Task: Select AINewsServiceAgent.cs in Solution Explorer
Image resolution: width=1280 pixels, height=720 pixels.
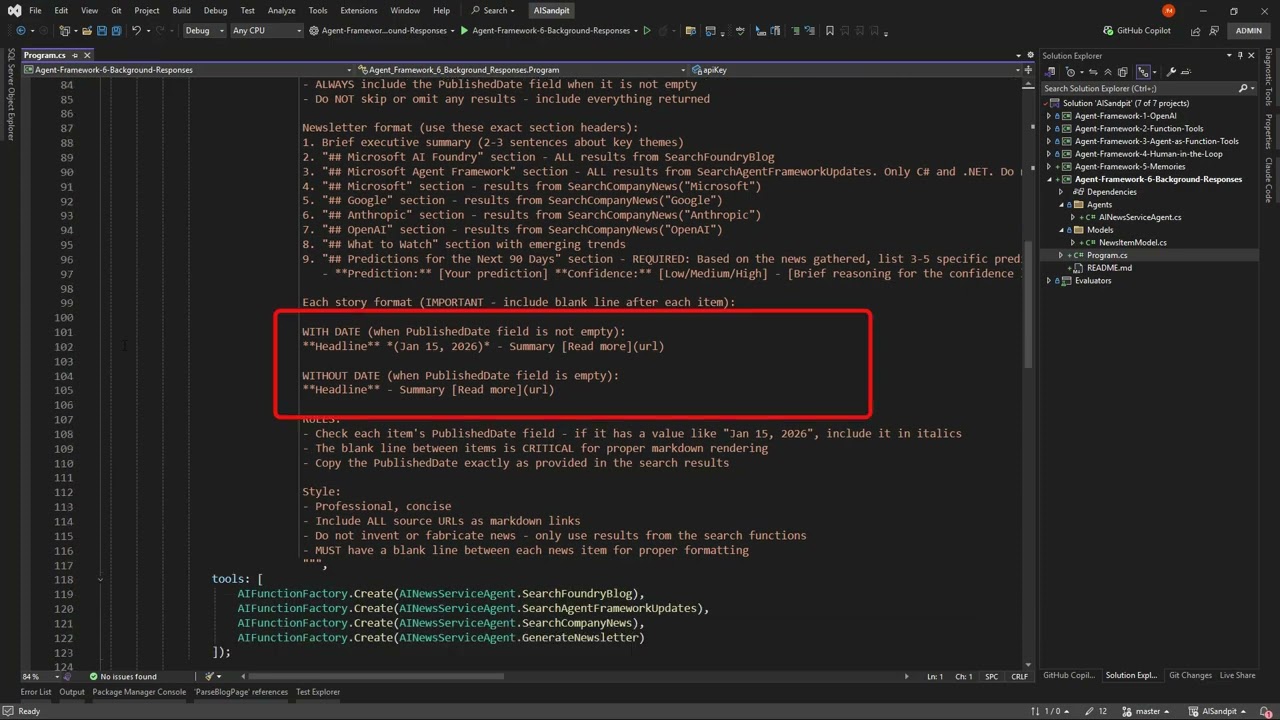Action: tap(1139, 217)
